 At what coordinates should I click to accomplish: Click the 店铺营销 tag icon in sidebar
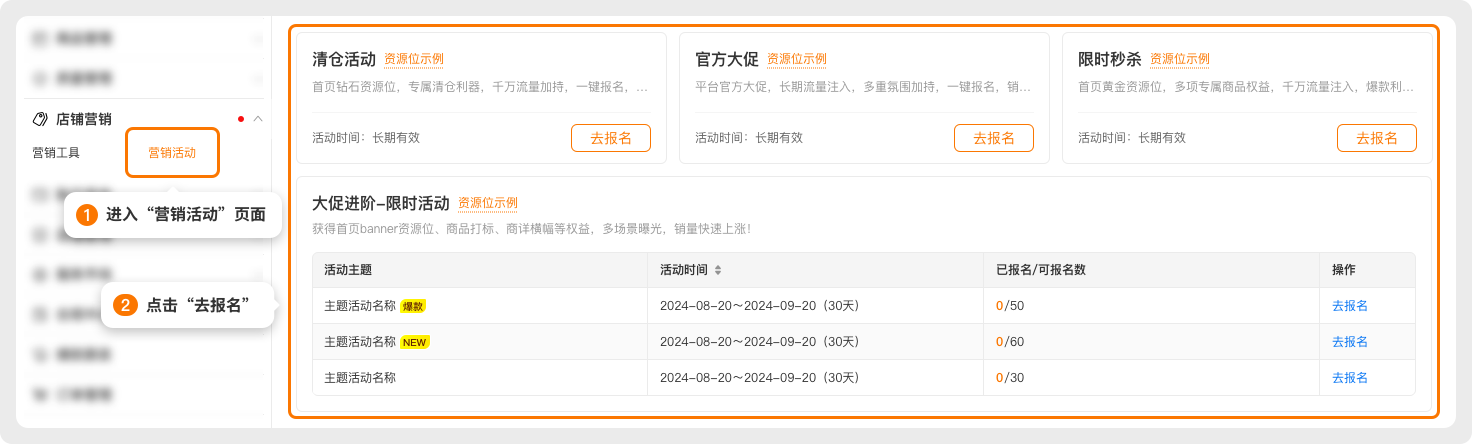(40, 119)
